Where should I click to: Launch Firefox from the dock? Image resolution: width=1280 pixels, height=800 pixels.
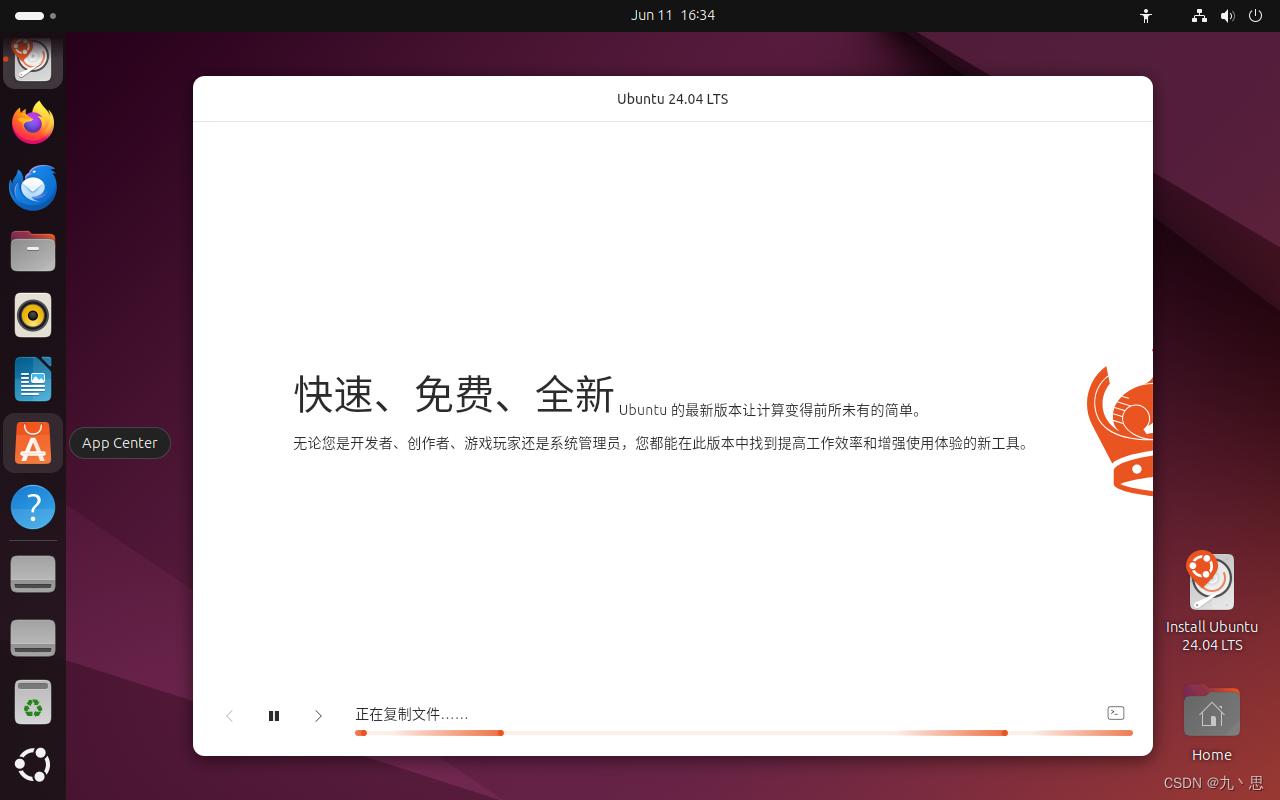click(x=33, y=123)
